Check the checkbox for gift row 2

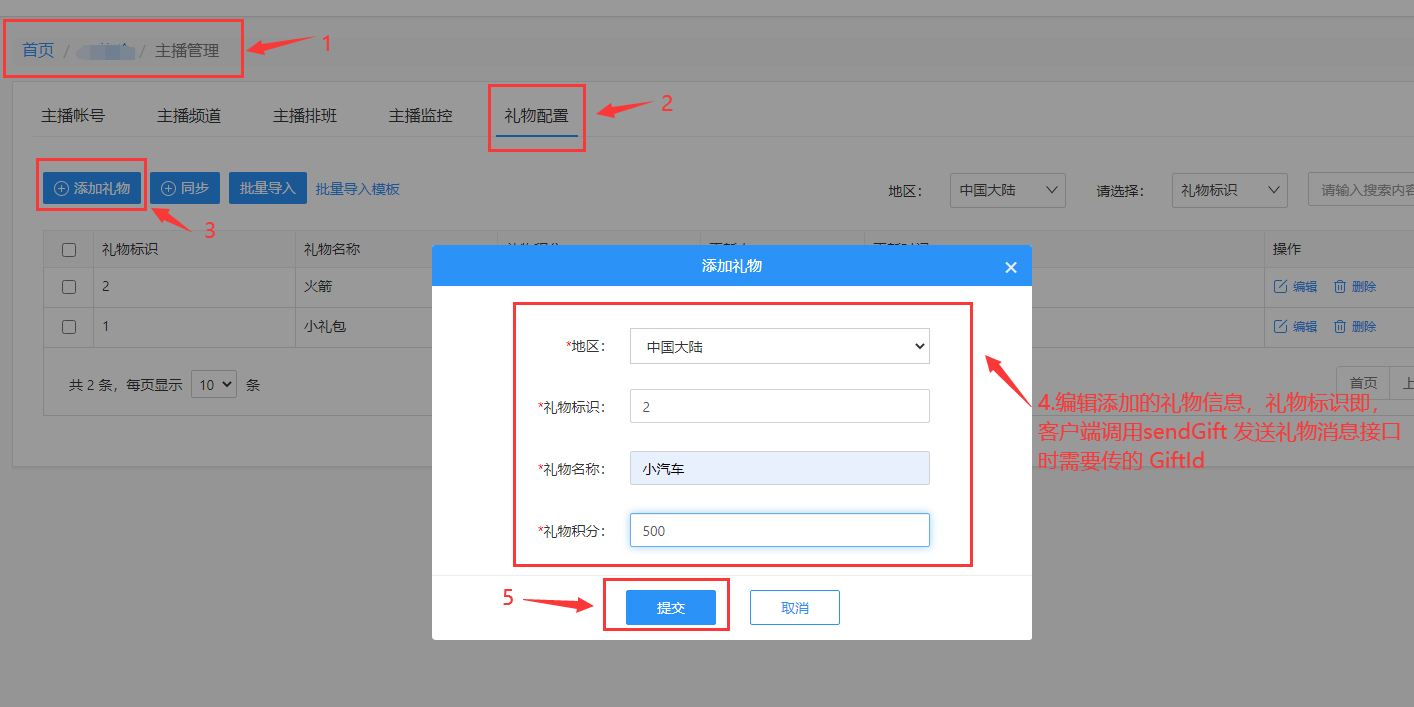coord(69,287)
